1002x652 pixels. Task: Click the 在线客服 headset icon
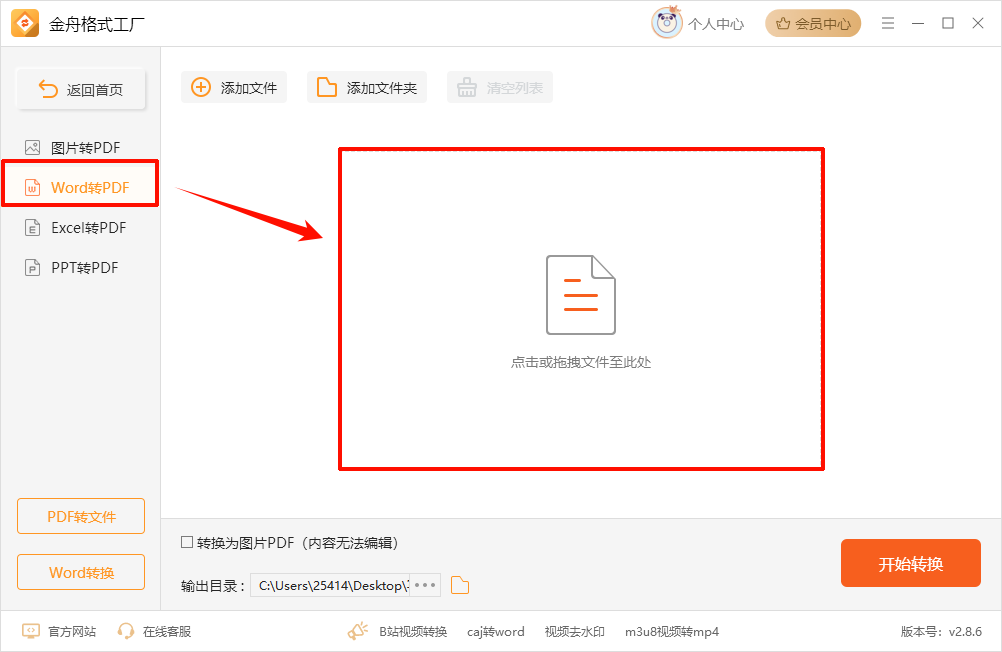click(x=126, y=631)
